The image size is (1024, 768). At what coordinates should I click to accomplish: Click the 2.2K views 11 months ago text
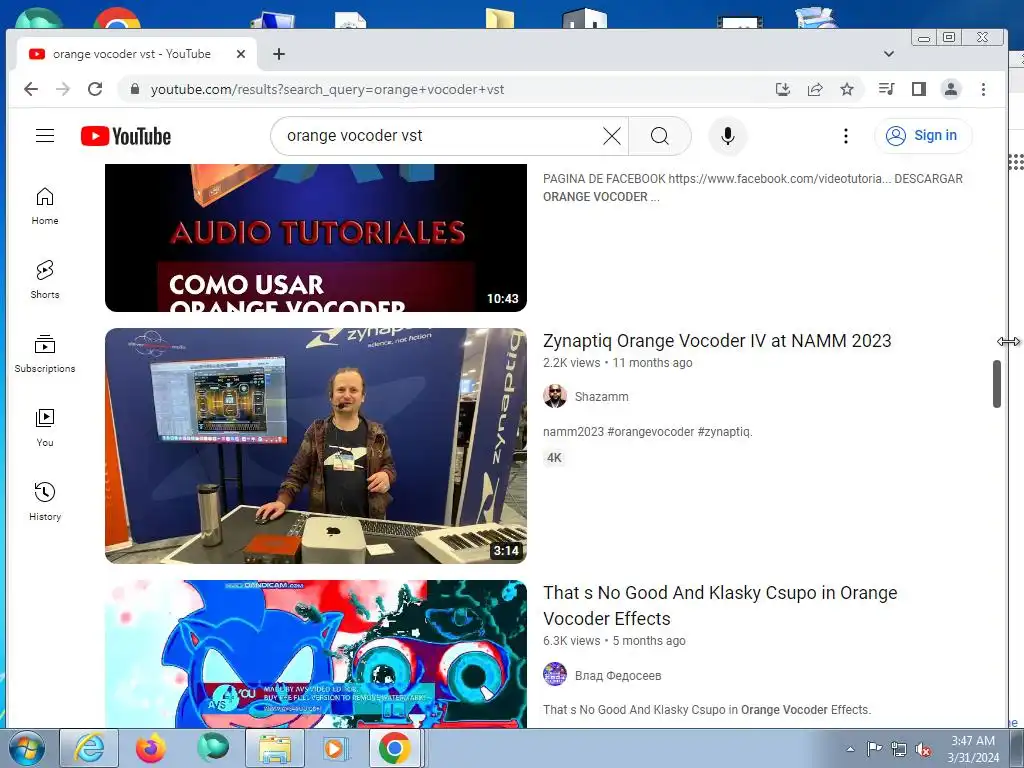[x=617, y=362]
